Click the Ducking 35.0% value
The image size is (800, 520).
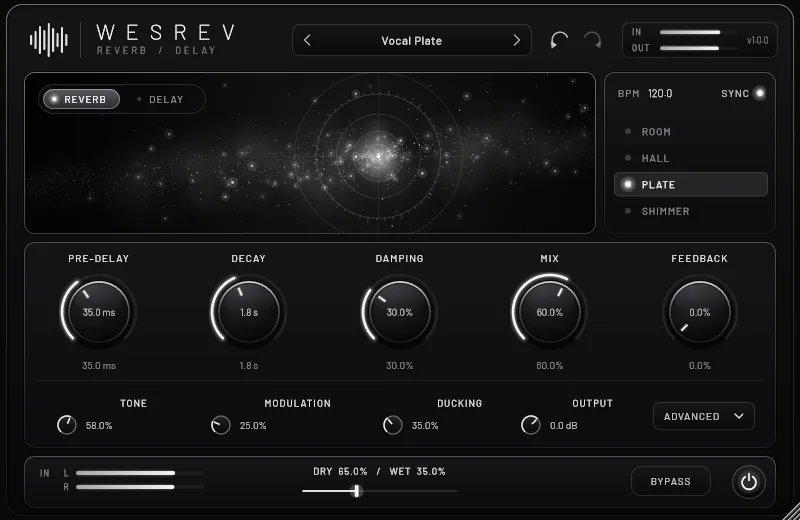(424, 425)
